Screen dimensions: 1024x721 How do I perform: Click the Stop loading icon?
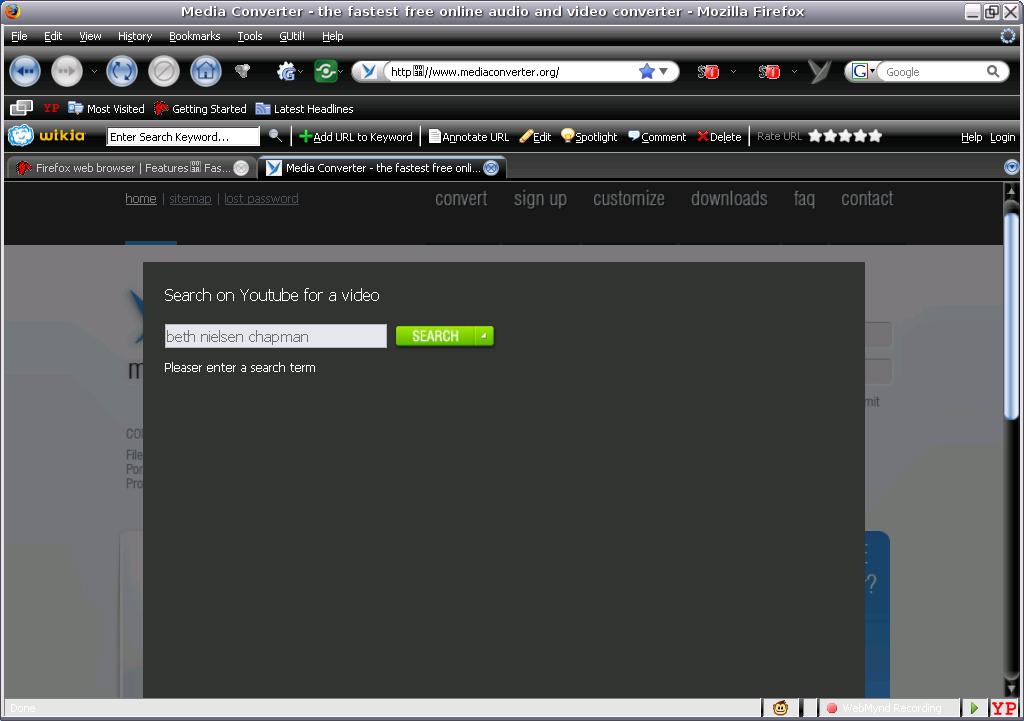pyautogui.click(x=164, y=71)
